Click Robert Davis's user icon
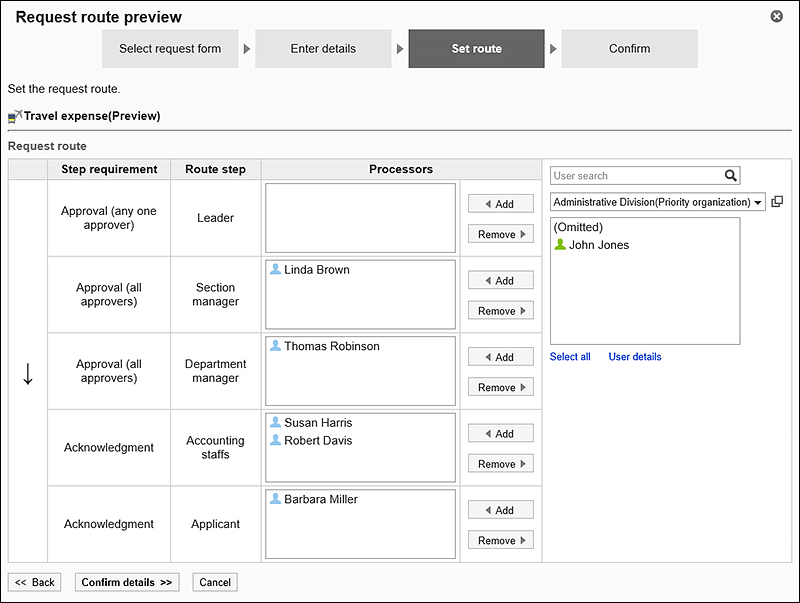The image size is (800, 603). (275, 440)
